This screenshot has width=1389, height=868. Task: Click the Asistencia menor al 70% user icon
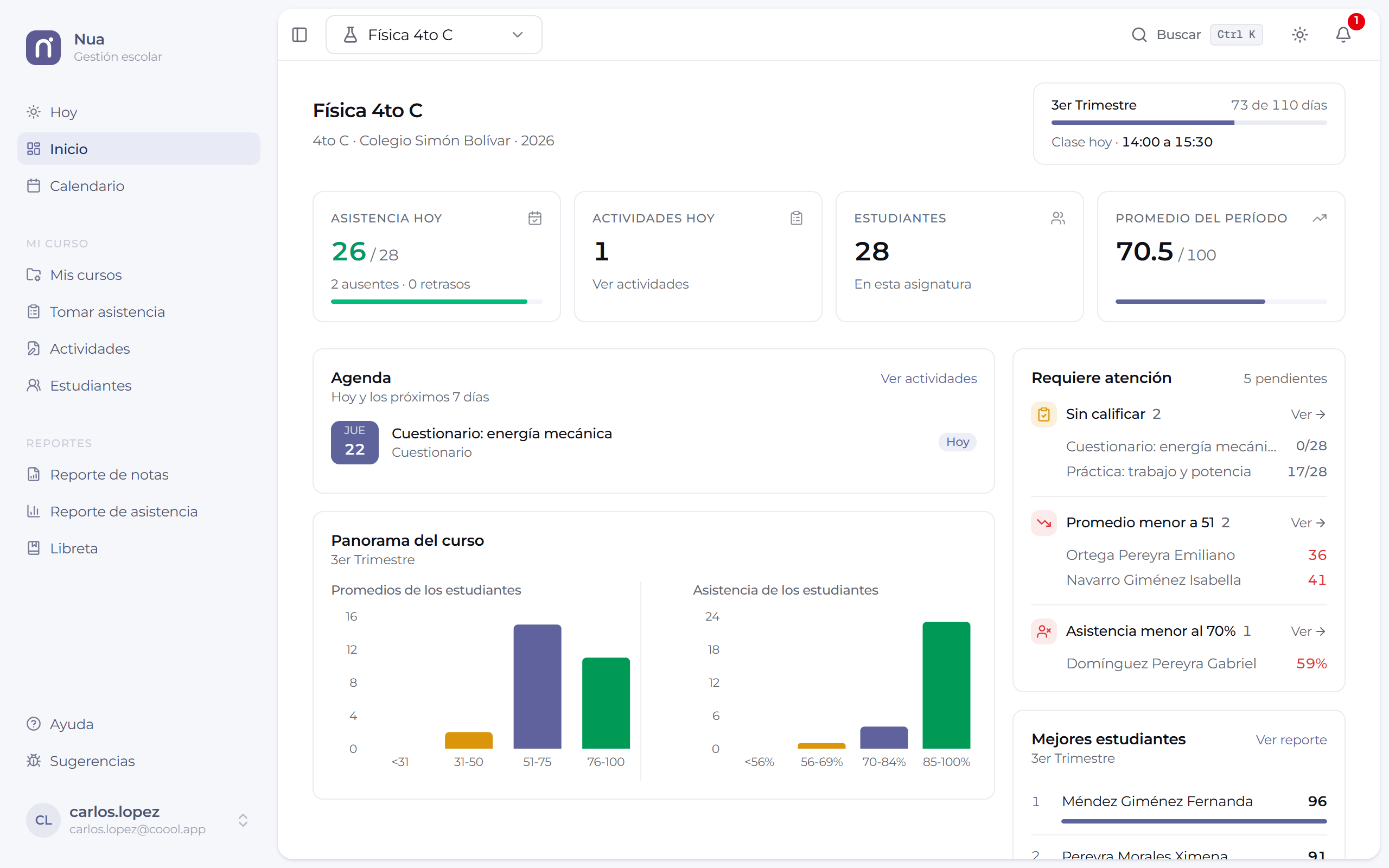(x=1044, y=631)
